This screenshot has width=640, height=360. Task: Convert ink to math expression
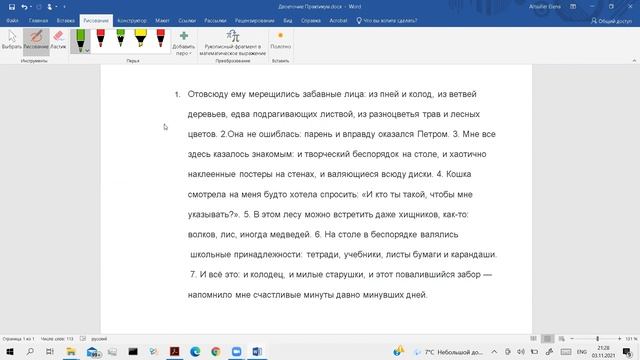point(233,42)
